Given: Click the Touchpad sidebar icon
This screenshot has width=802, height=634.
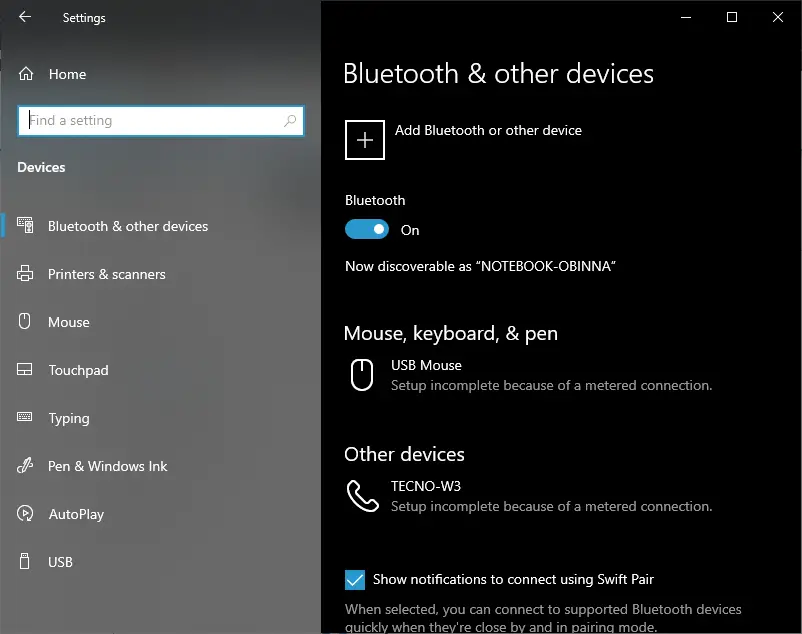Looking at the screenshot, I should point(24,369).
